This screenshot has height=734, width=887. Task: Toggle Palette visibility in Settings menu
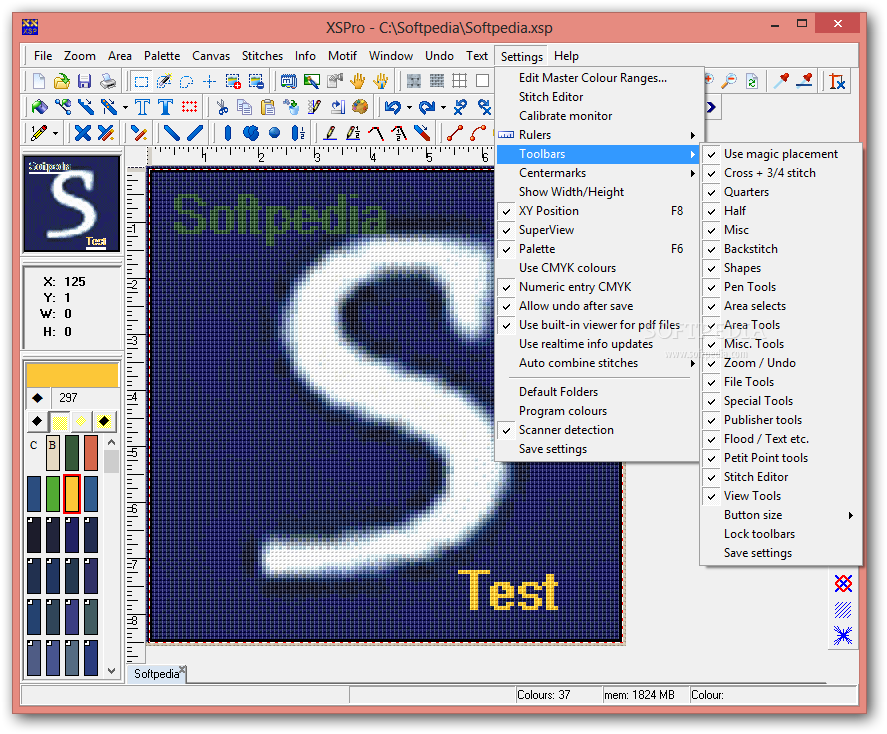[x=598, y=249]
